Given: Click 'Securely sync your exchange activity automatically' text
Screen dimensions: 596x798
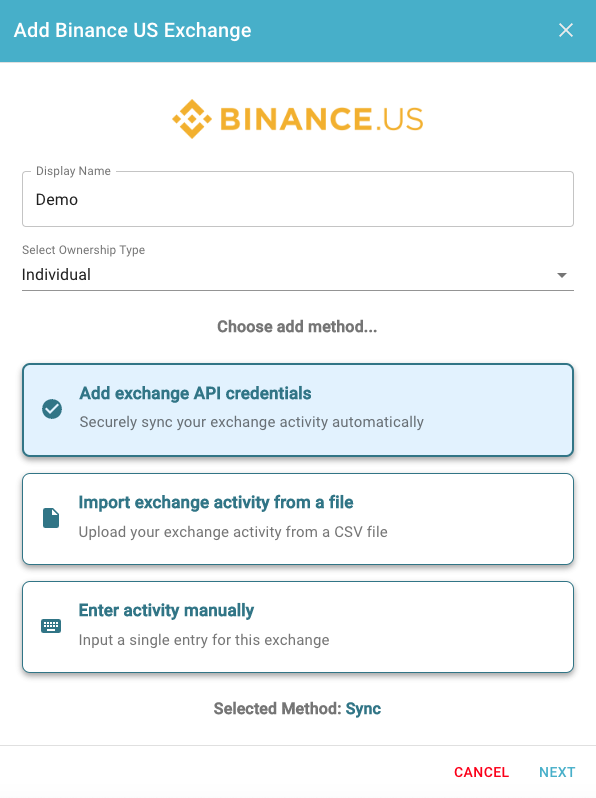Looking at the screenshot, I should pos(251,422).
